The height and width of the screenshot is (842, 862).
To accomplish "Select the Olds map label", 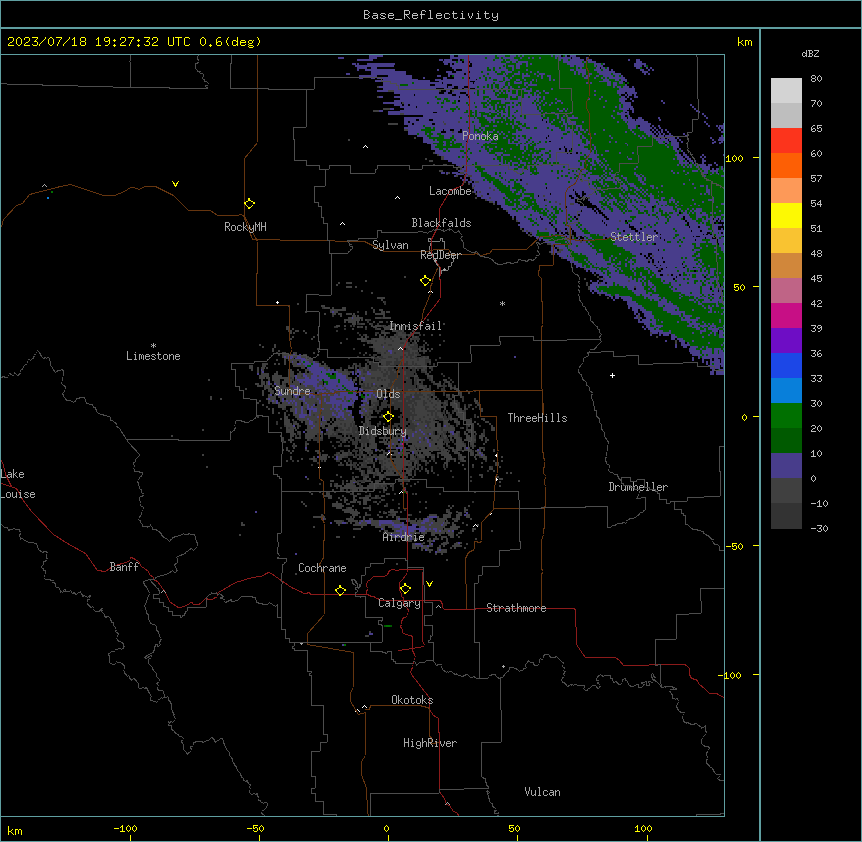I will tap(388, 394).
